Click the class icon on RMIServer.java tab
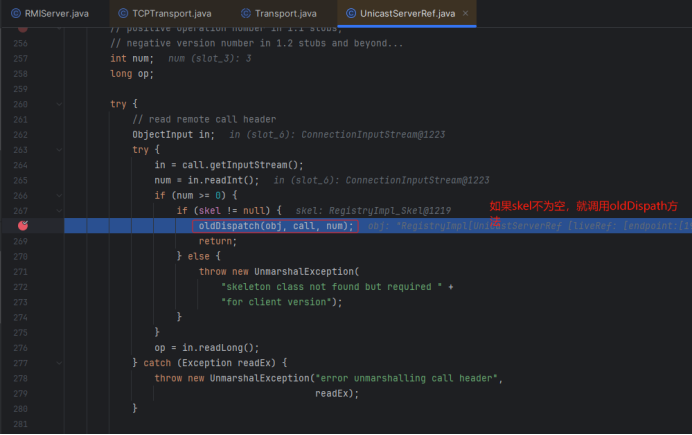The width and height of the screenshot is (692, 435). point(15,13)
